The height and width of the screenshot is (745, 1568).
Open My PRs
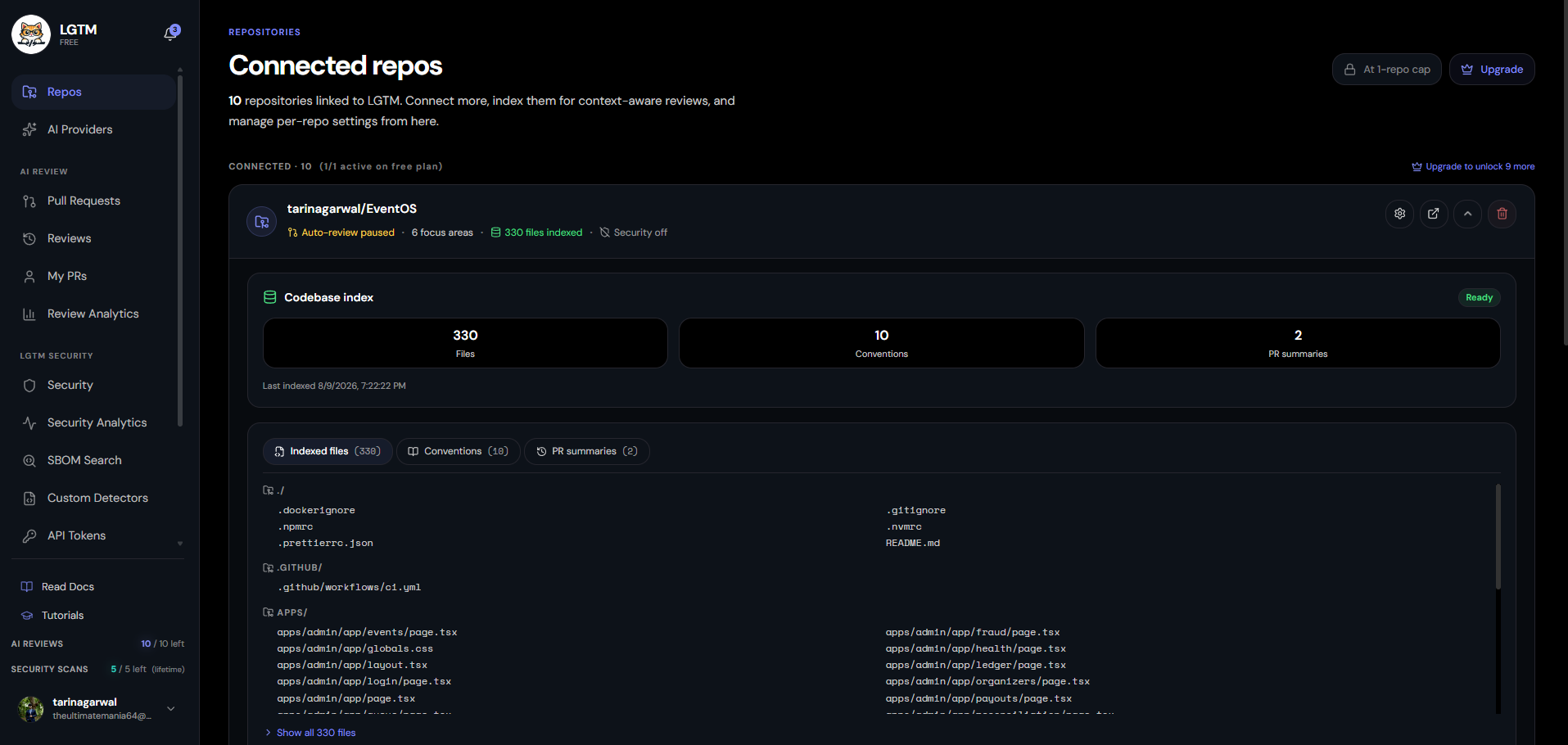(93, 276)
